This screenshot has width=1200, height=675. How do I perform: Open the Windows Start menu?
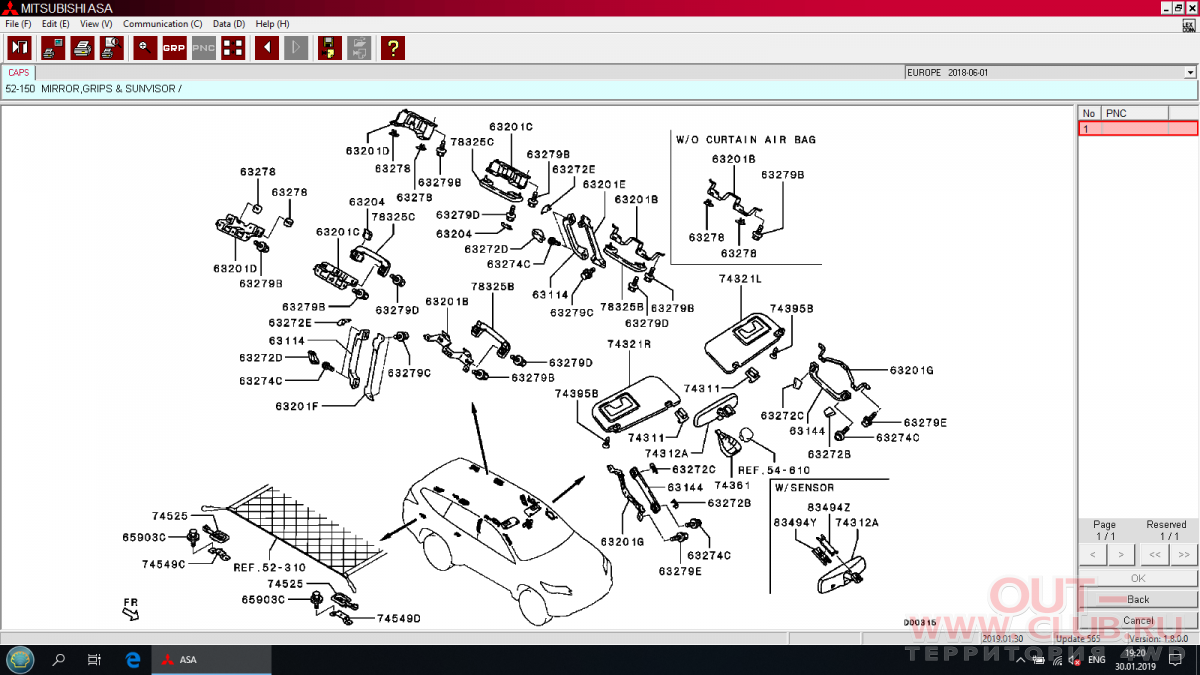click(20, 660)
